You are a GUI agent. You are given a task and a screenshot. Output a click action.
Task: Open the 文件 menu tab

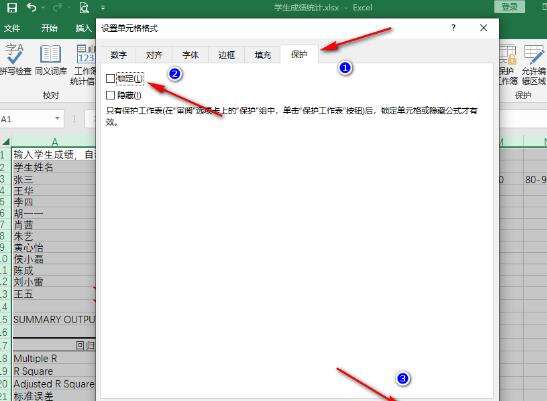12,28
